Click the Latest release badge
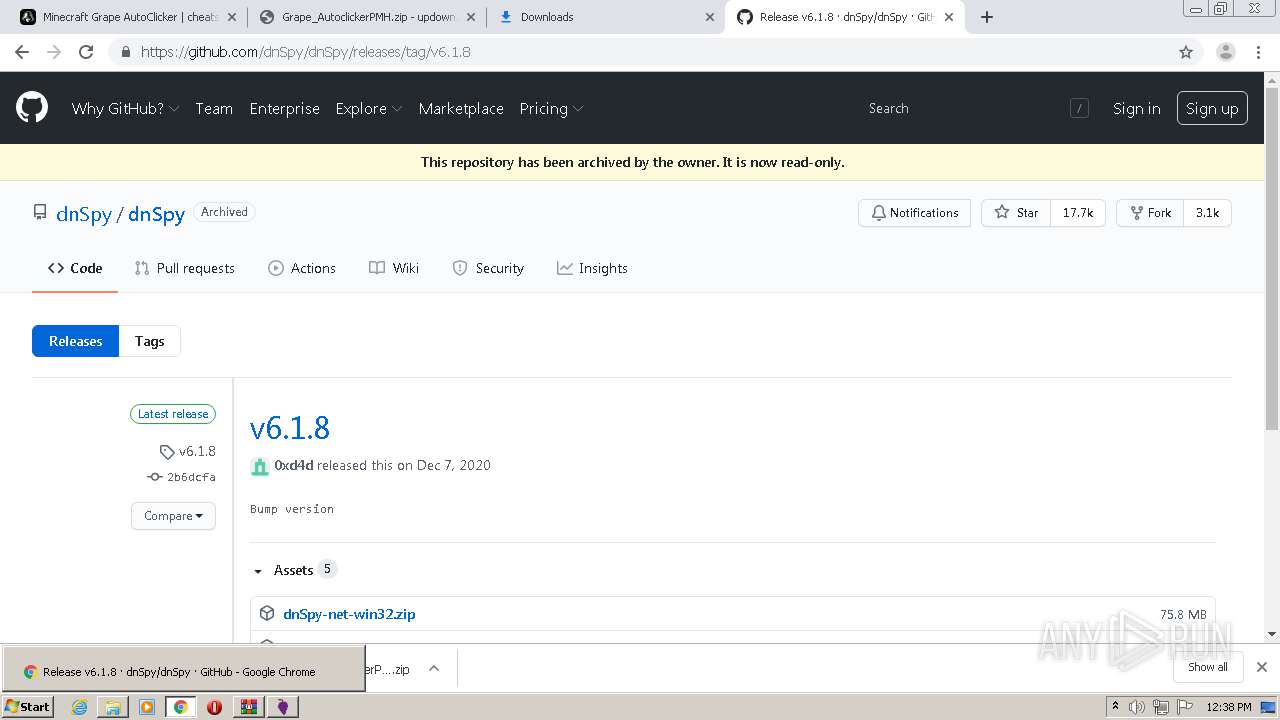 coord(173,414)
